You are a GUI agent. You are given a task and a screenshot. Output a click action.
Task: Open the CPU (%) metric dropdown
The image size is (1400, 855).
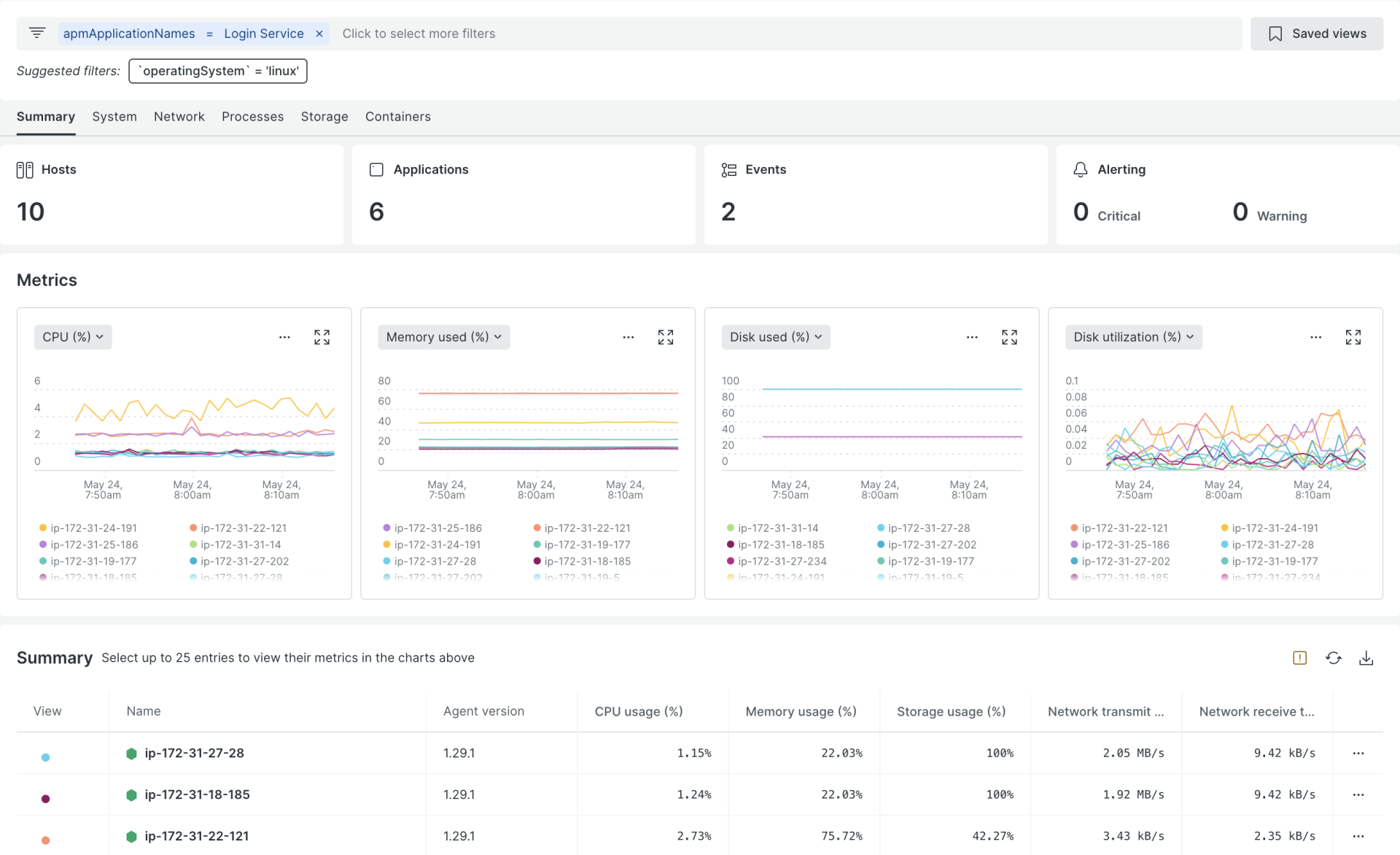click(72, 337)
